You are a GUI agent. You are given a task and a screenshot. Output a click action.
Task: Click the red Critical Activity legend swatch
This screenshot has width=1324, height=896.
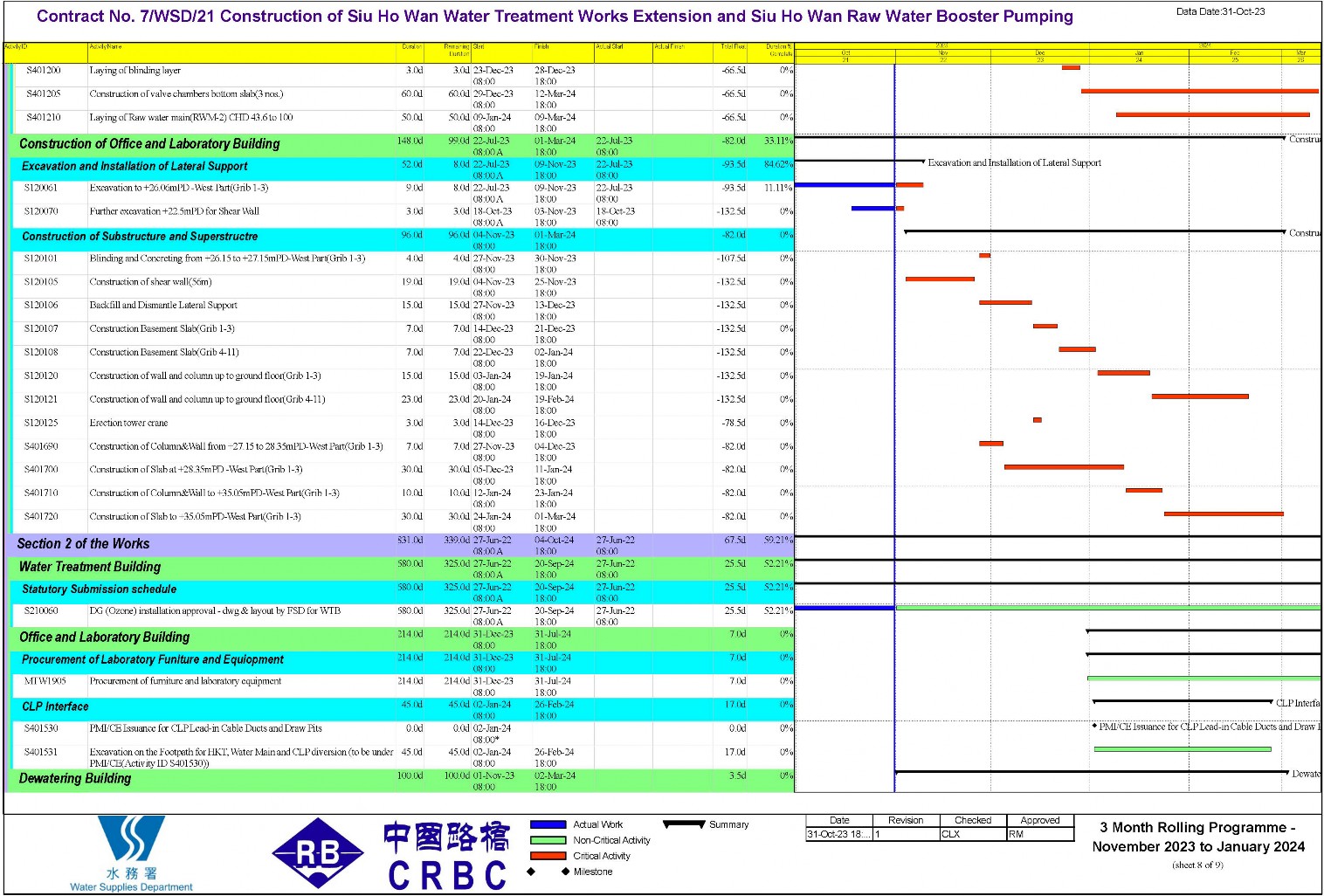coord(548,856)
